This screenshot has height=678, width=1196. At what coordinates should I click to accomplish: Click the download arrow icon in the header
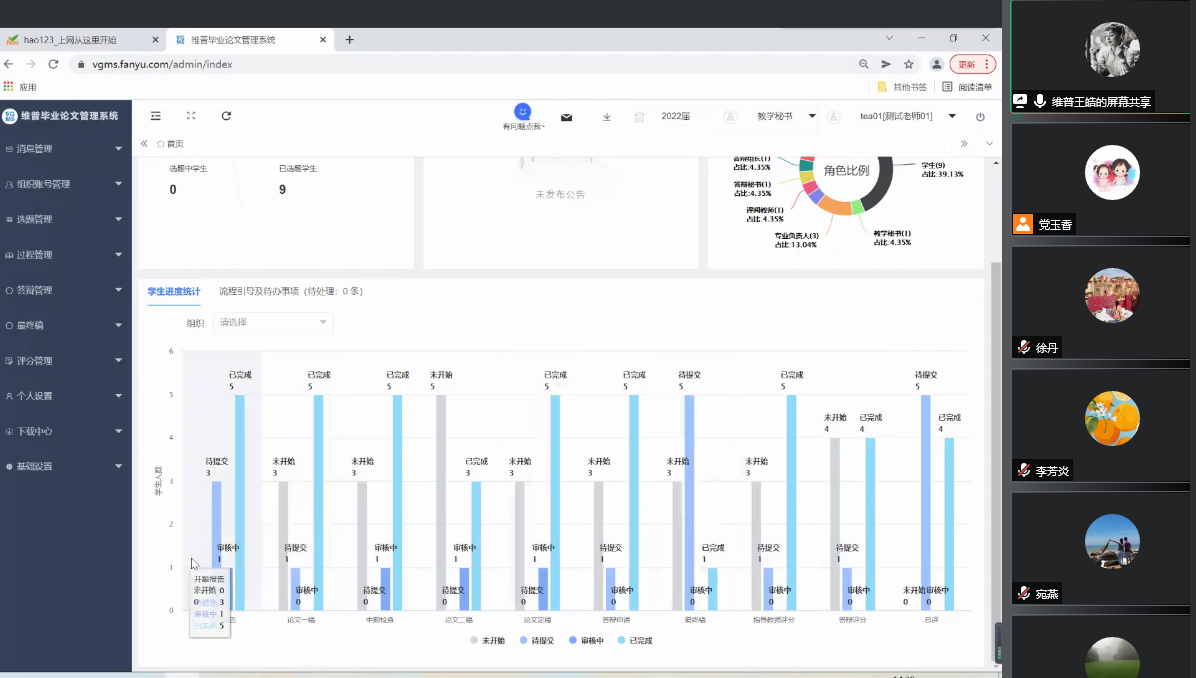pyautogui.click(x=607, y=117)
